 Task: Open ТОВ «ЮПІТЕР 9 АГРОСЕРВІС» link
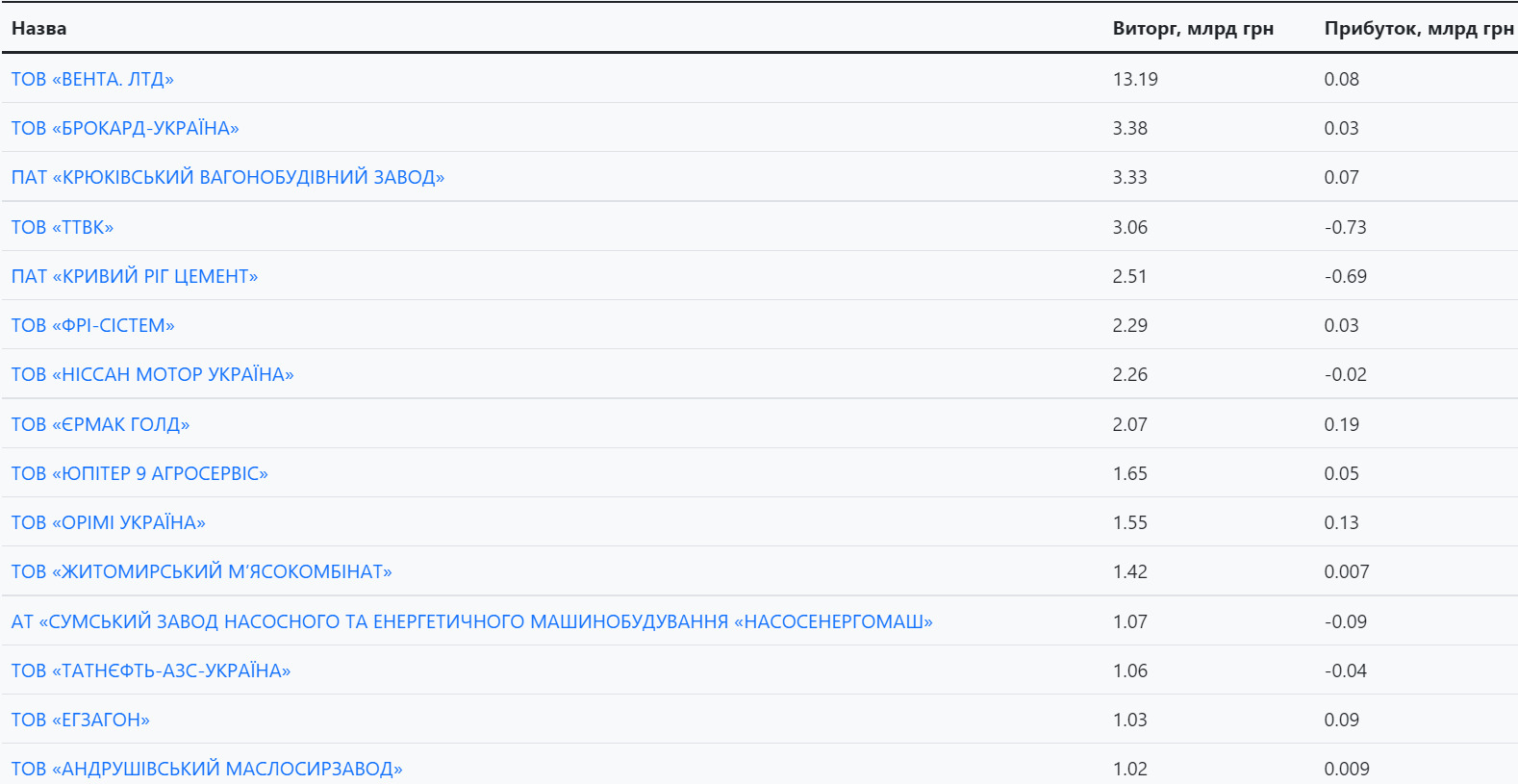[139, 473]
